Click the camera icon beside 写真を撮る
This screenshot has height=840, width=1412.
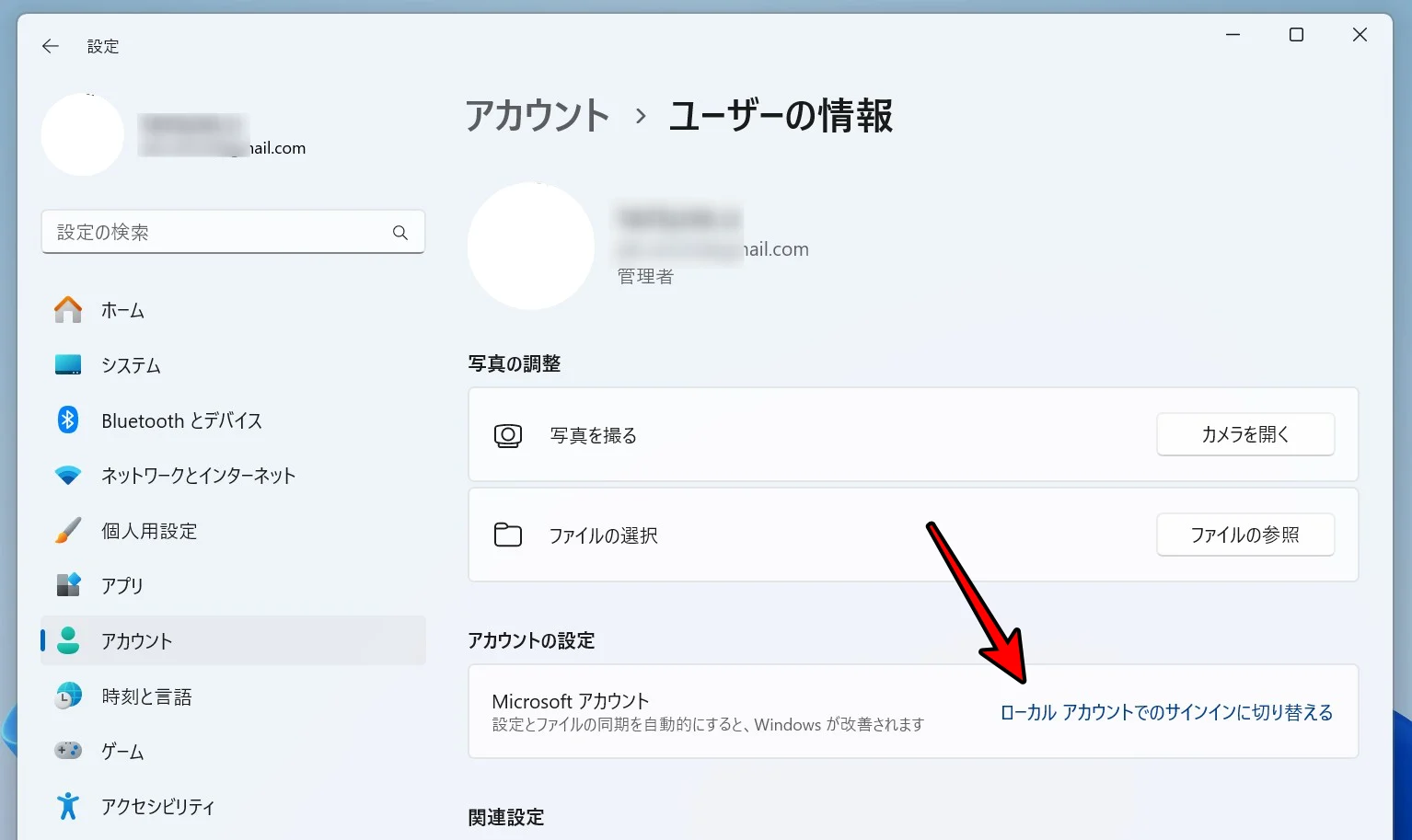[507, 434]
